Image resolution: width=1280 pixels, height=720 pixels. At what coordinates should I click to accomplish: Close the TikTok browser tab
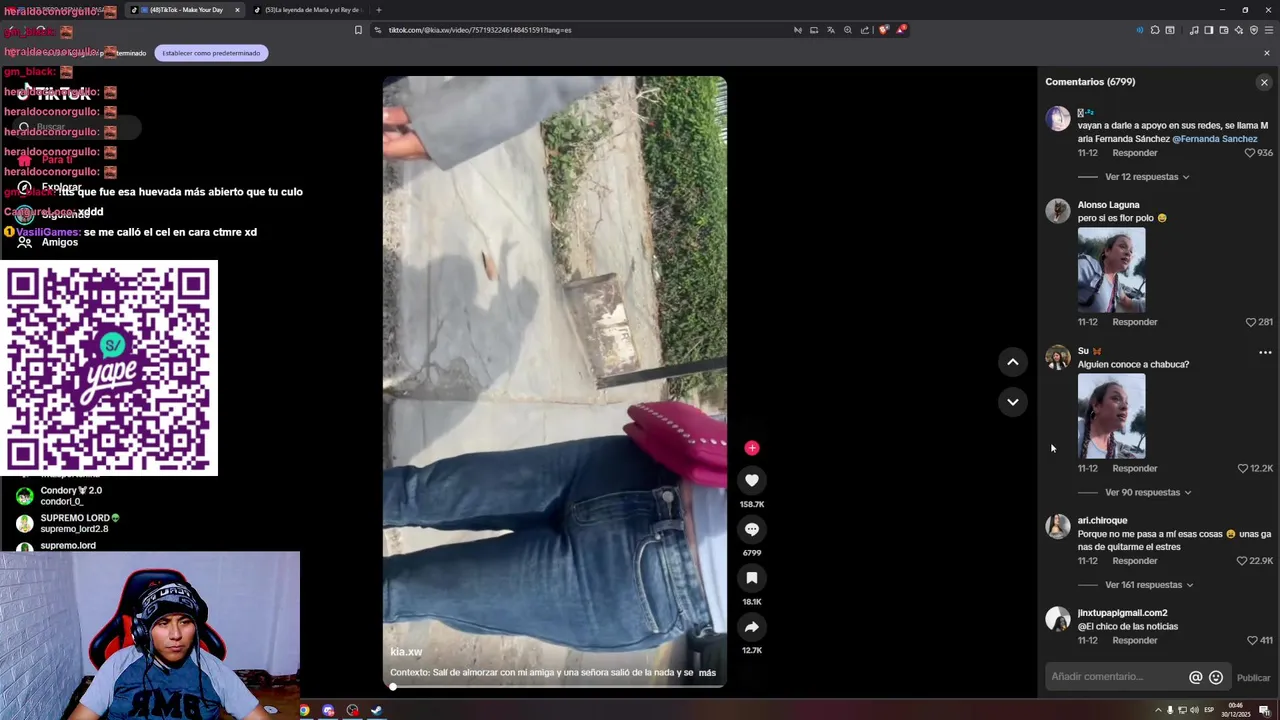[x=237, y=10]
